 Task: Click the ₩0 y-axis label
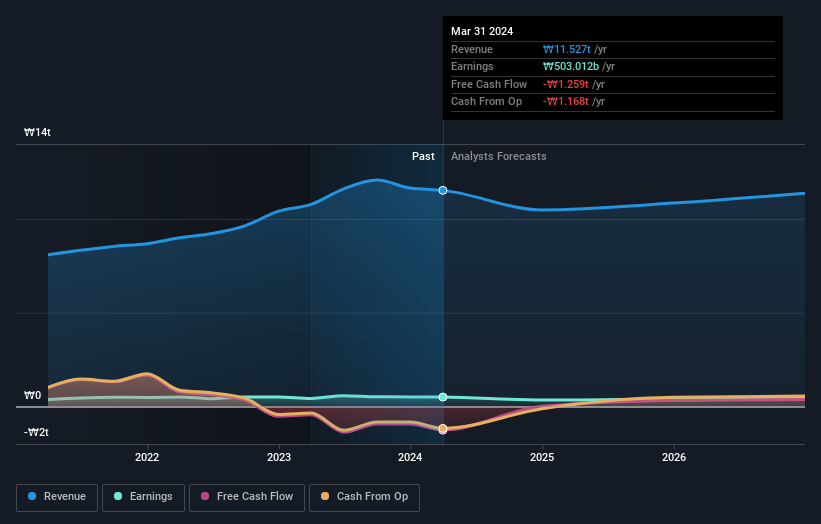click(x=32, y=395)
